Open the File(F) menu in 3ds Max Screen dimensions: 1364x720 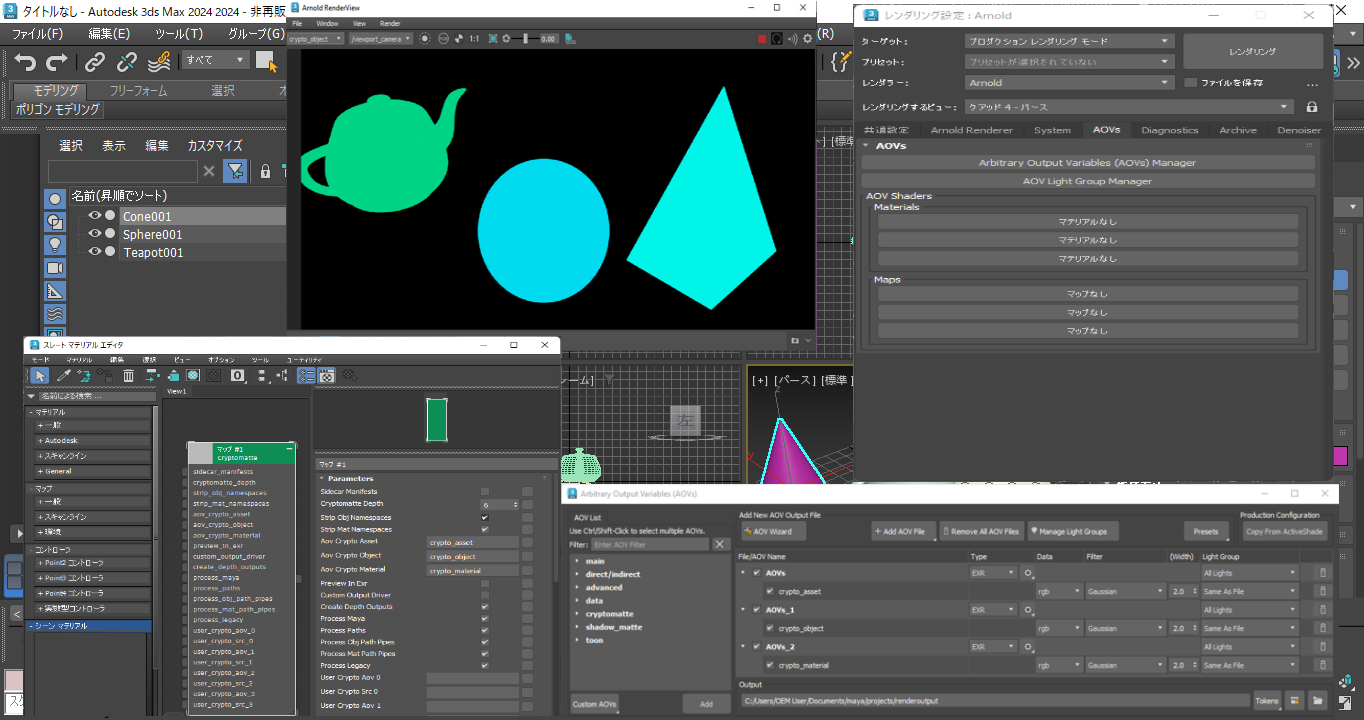37,33
